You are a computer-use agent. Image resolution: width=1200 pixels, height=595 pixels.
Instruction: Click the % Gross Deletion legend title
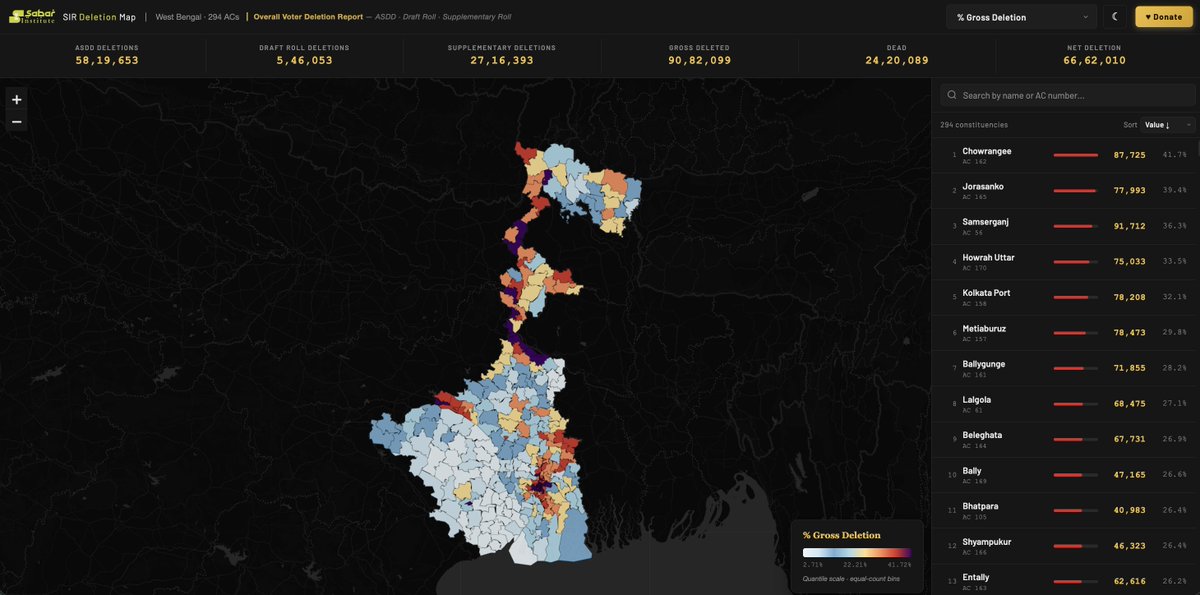coord(842,536)
